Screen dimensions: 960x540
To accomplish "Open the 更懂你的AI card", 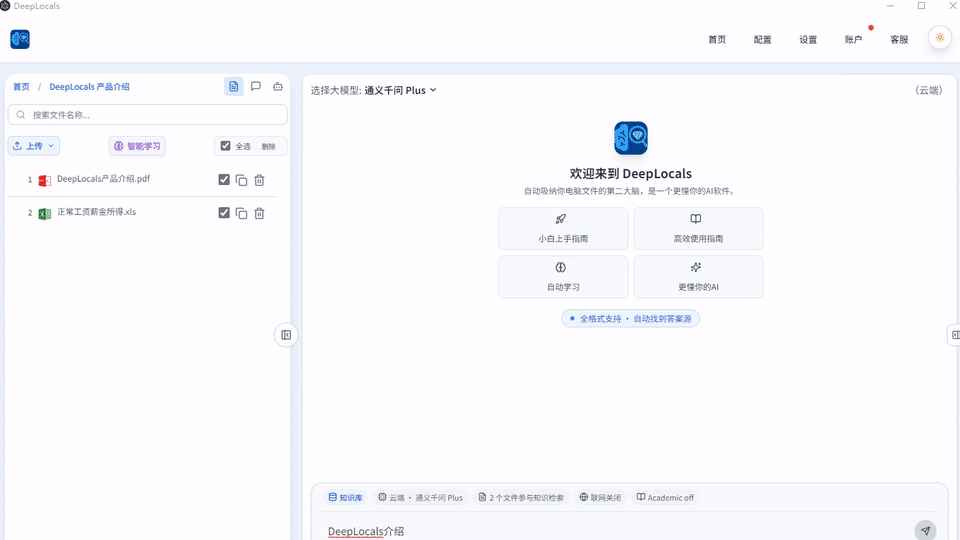I will point(698,277).
